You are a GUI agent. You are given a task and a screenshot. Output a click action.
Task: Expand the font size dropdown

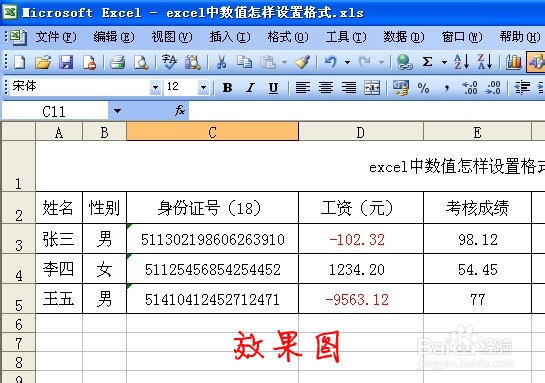pyautogui.click(x=203, y=88)
